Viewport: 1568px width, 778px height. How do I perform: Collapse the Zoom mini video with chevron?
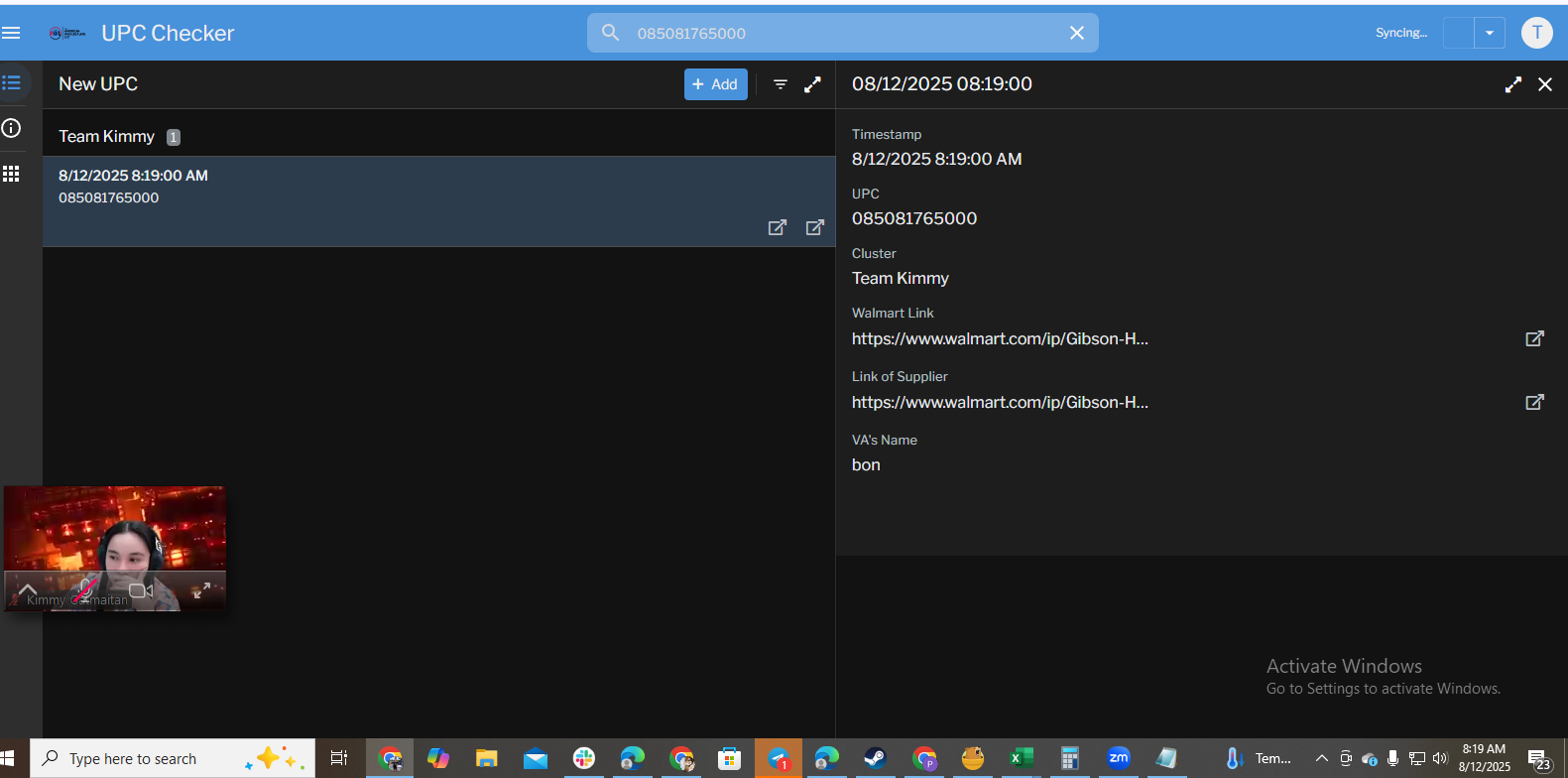coord(28,590)
